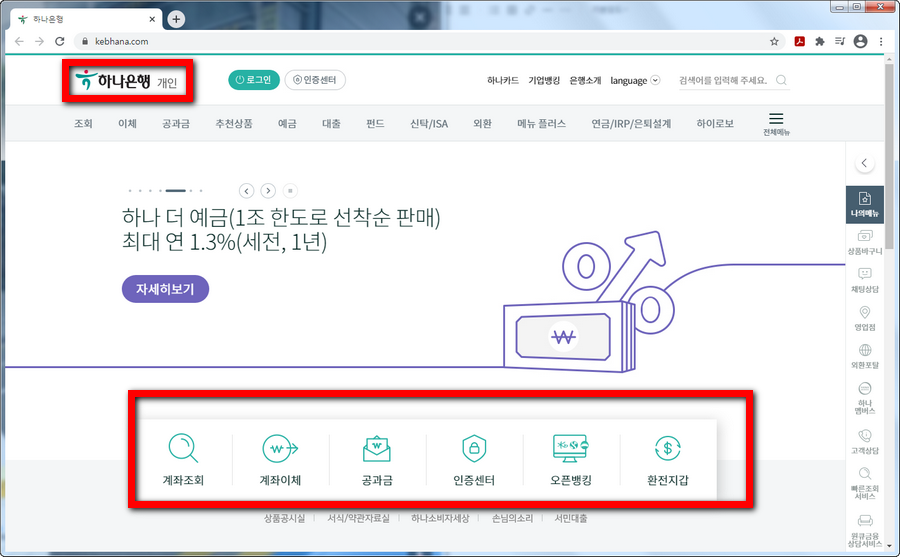Open 빠른조회서비스 sidebar icon

pyautogui.click(x=865, y=483)
